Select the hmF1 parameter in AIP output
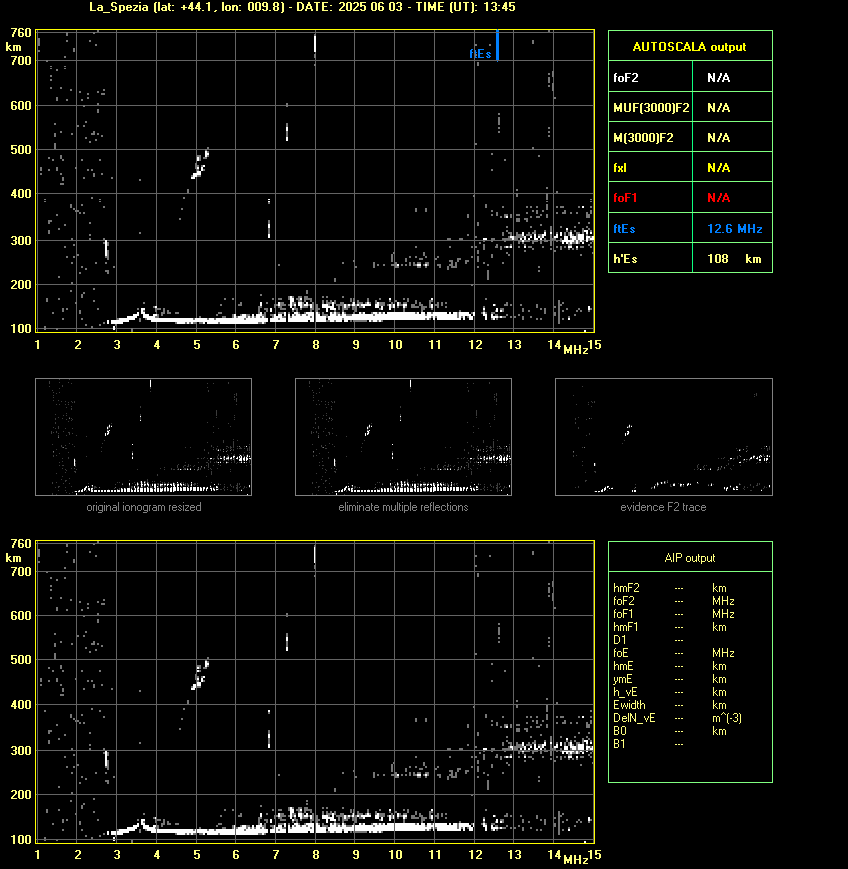This screenshot has width=848, height=869. tap(626, 627)
